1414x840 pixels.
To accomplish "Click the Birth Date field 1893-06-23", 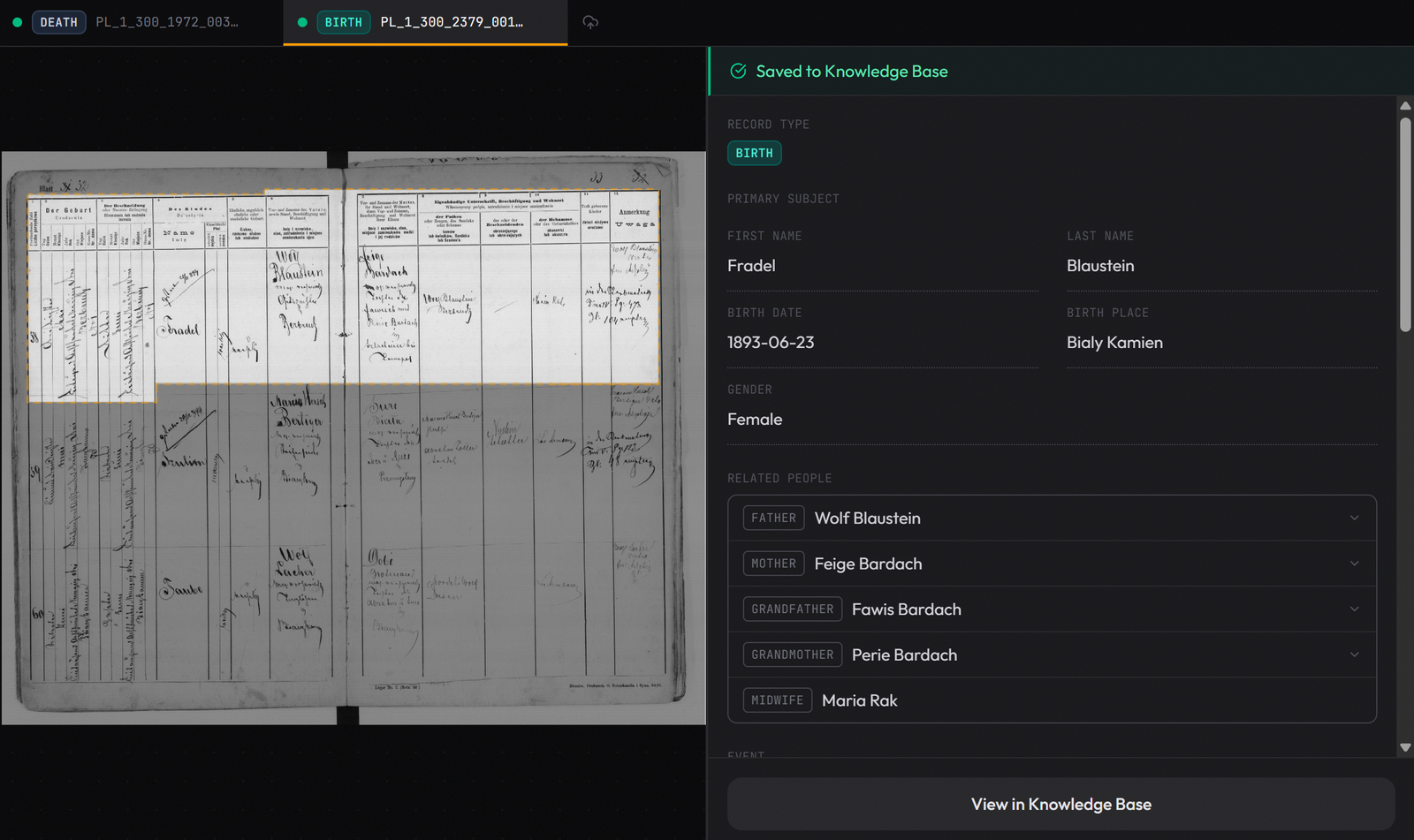I will [881, 343].
